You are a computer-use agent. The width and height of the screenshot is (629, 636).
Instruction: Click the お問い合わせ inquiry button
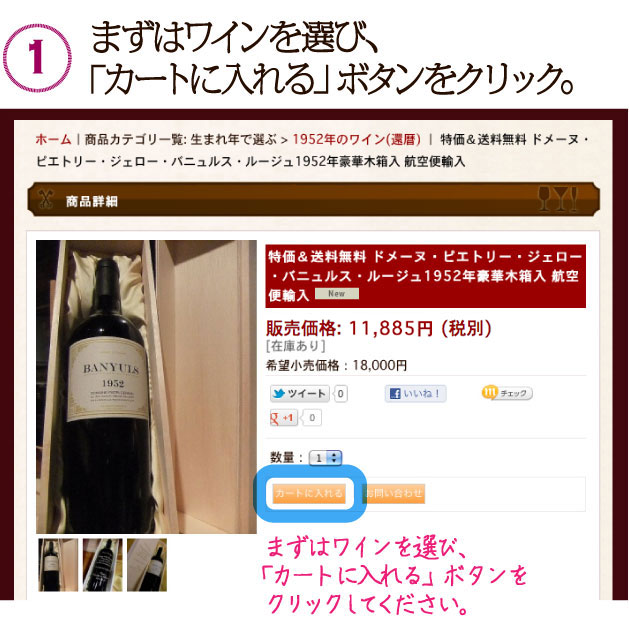tap(393, 494)
